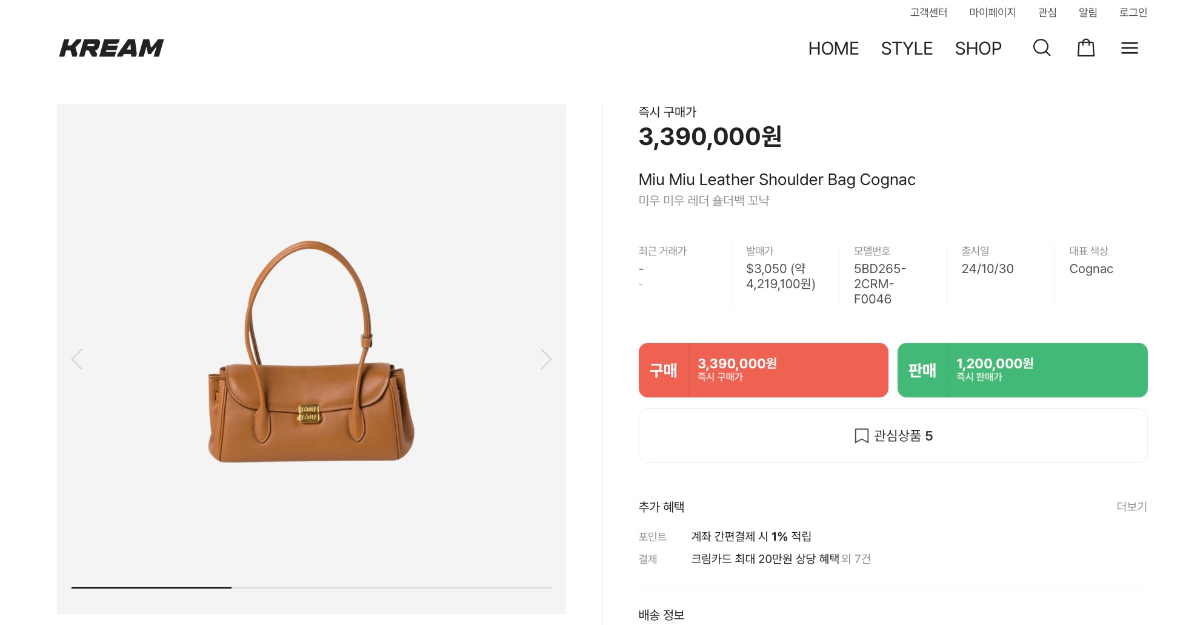Expand 추가 혜택 with 더보기
This screenshot has height=625, width=1200.
click(x=1131, y=507)
